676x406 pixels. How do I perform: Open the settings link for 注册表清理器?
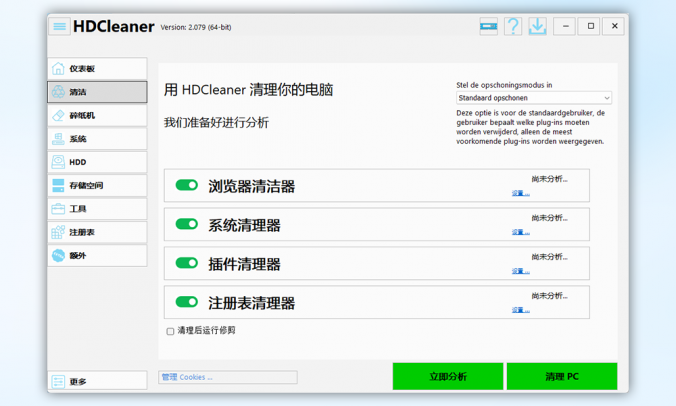[521, 309]
